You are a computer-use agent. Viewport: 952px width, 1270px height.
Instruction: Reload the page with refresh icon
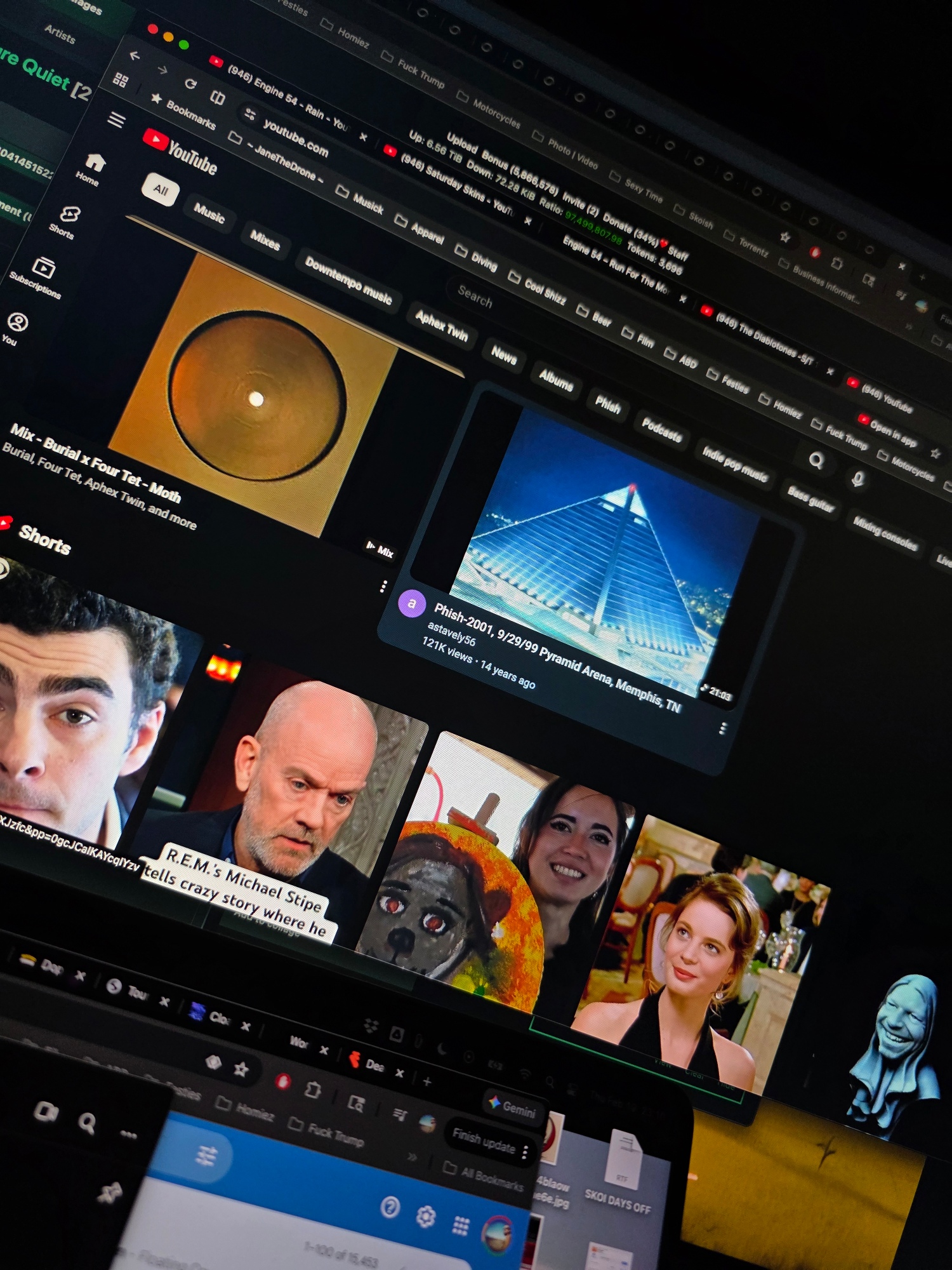[190, 84]
